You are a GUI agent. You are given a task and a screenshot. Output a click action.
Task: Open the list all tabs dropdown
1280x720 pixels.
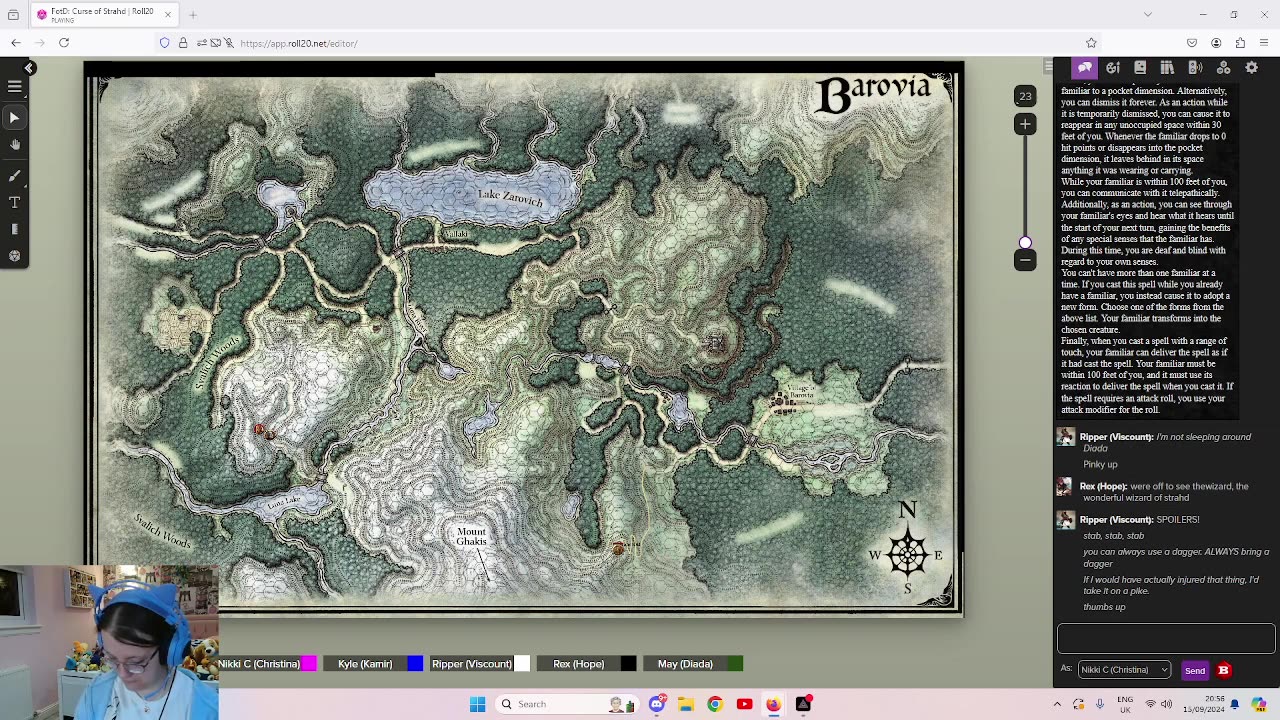(x=1147, y=15)
